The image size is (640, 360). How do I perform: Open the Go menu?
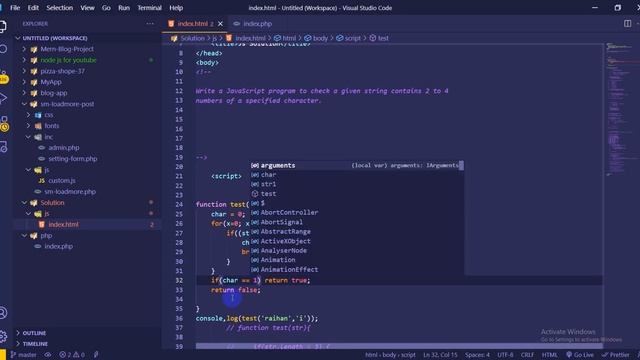tap(106, 8)
